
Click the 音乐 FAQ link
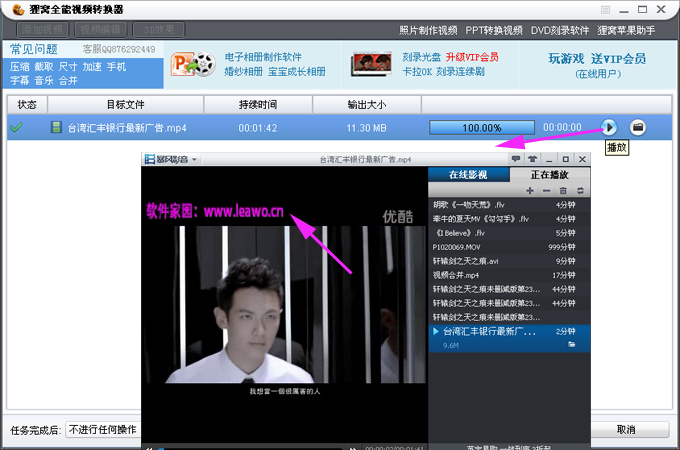44,81
